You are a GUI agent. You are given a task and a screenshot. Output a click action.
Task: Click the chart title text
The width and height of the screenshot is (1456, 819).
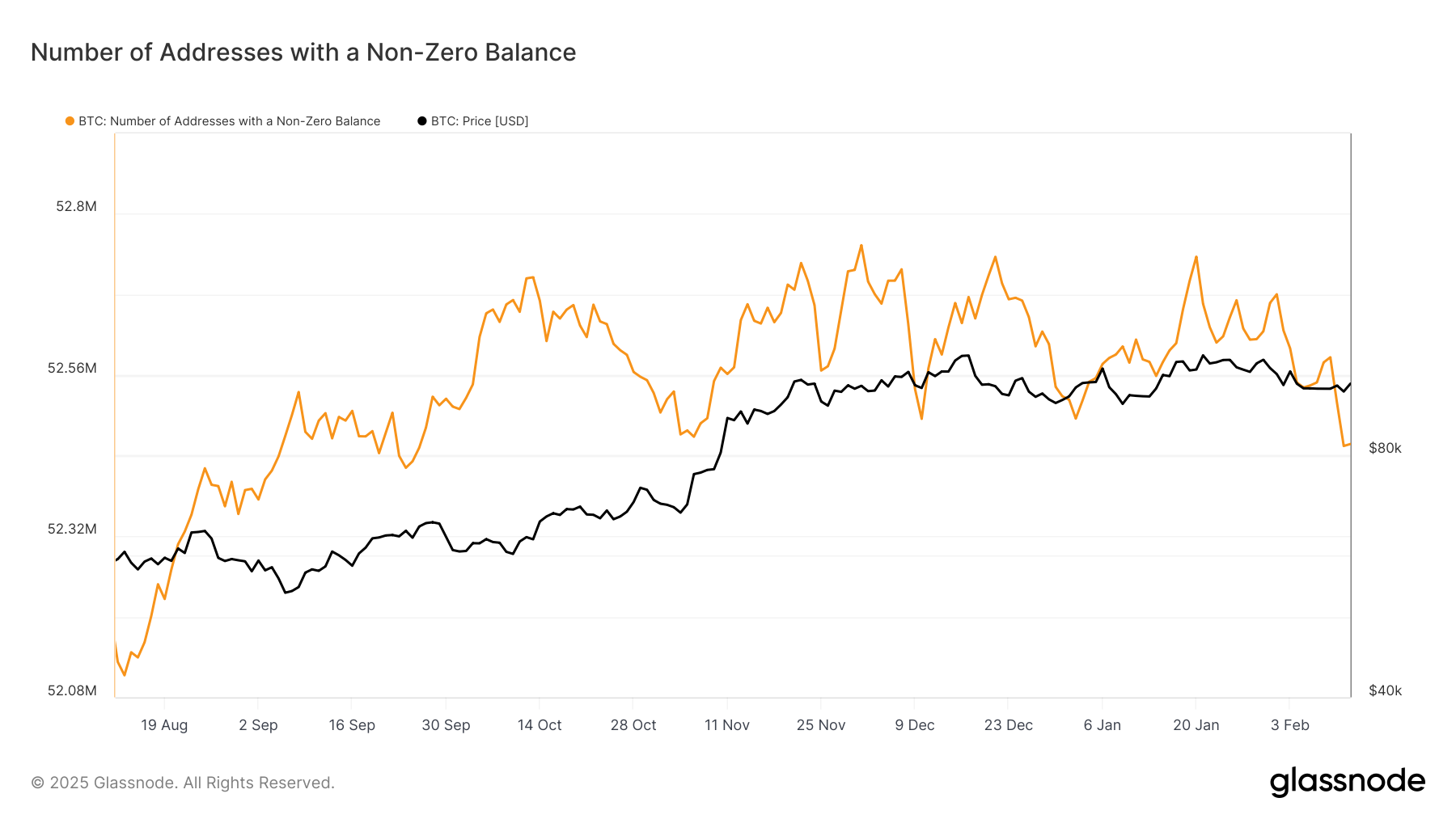click(x=303, y=53)
